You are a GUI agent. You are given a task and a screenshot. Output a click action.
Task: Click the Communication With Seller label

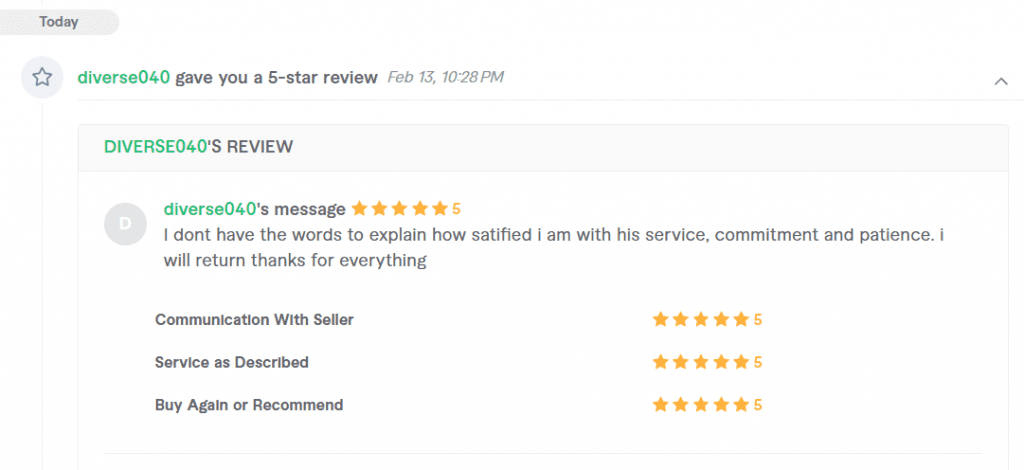click(x=254, y=320)
